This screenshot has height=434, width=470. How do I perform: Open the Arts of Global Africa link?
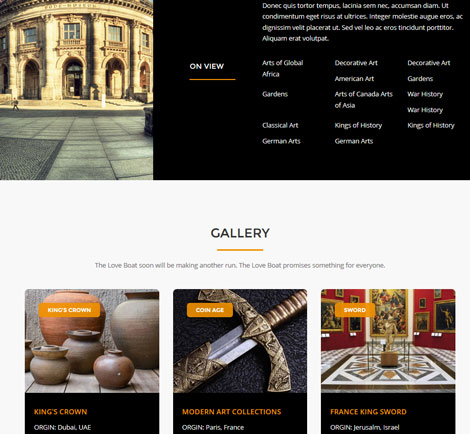283,68
